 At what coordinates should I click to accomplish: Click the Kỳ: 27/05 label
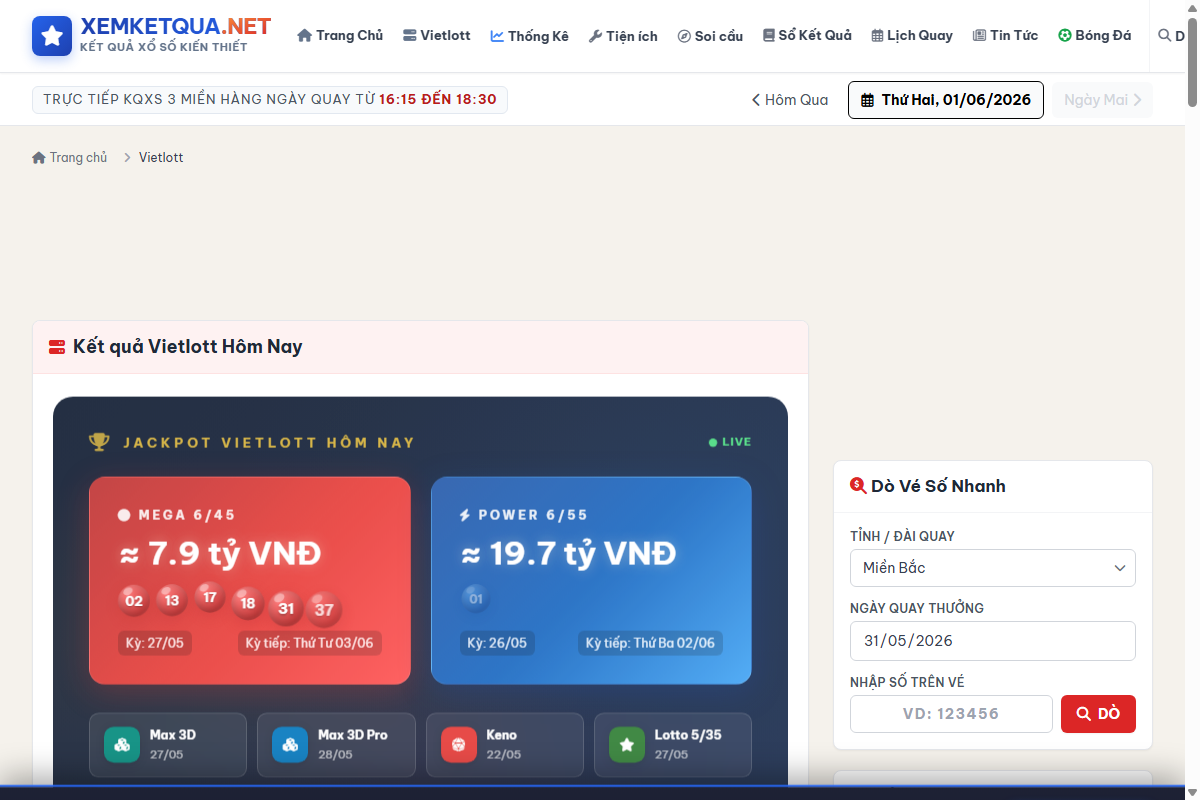click(x=154, y=643)
